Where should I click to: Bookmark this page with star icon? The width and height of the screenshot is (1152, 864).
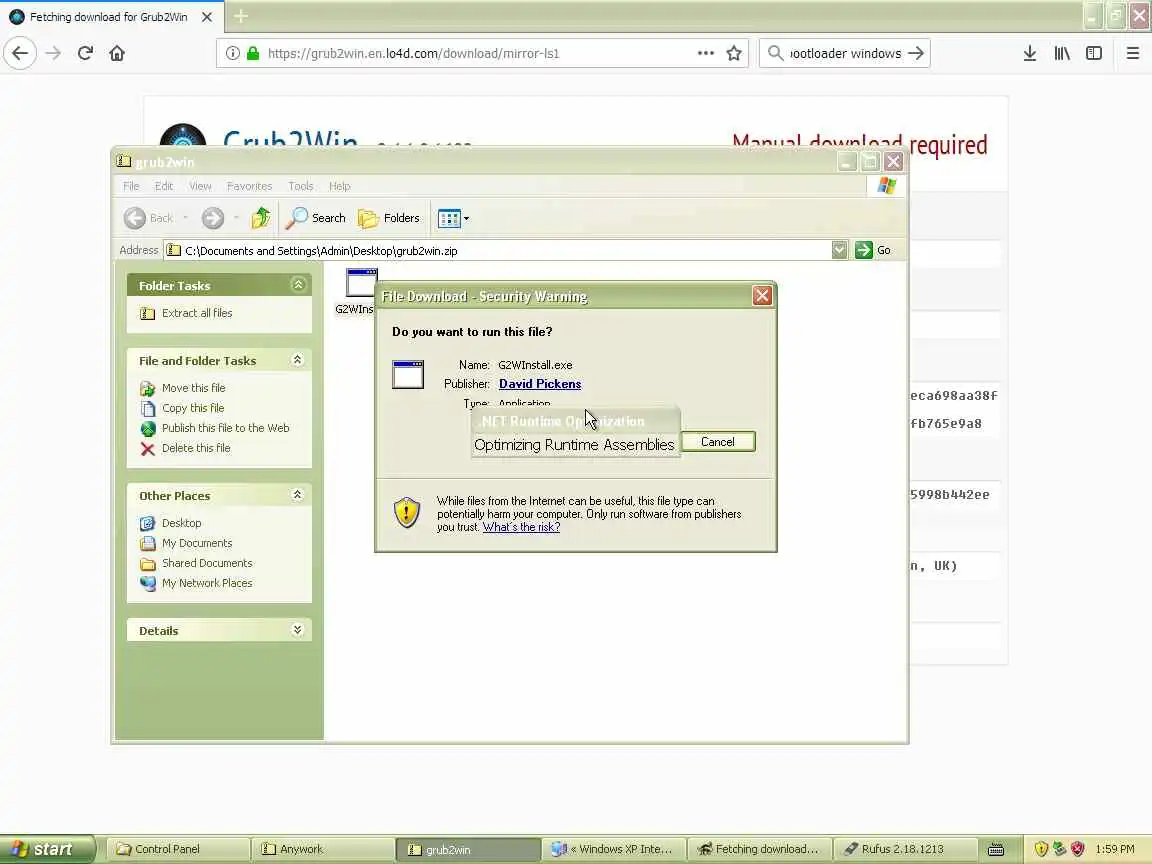pyautogui.click(x=733, y=53)
